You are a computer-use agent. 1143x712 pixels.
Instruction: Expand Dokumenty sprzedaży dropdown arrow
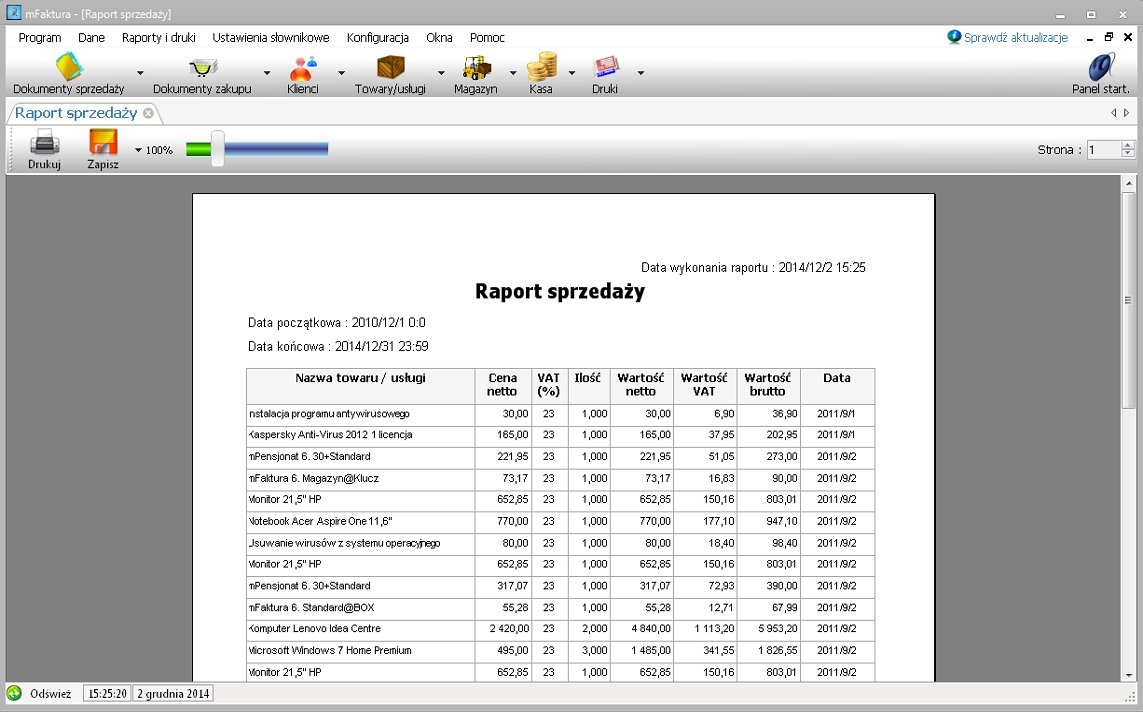140,73
